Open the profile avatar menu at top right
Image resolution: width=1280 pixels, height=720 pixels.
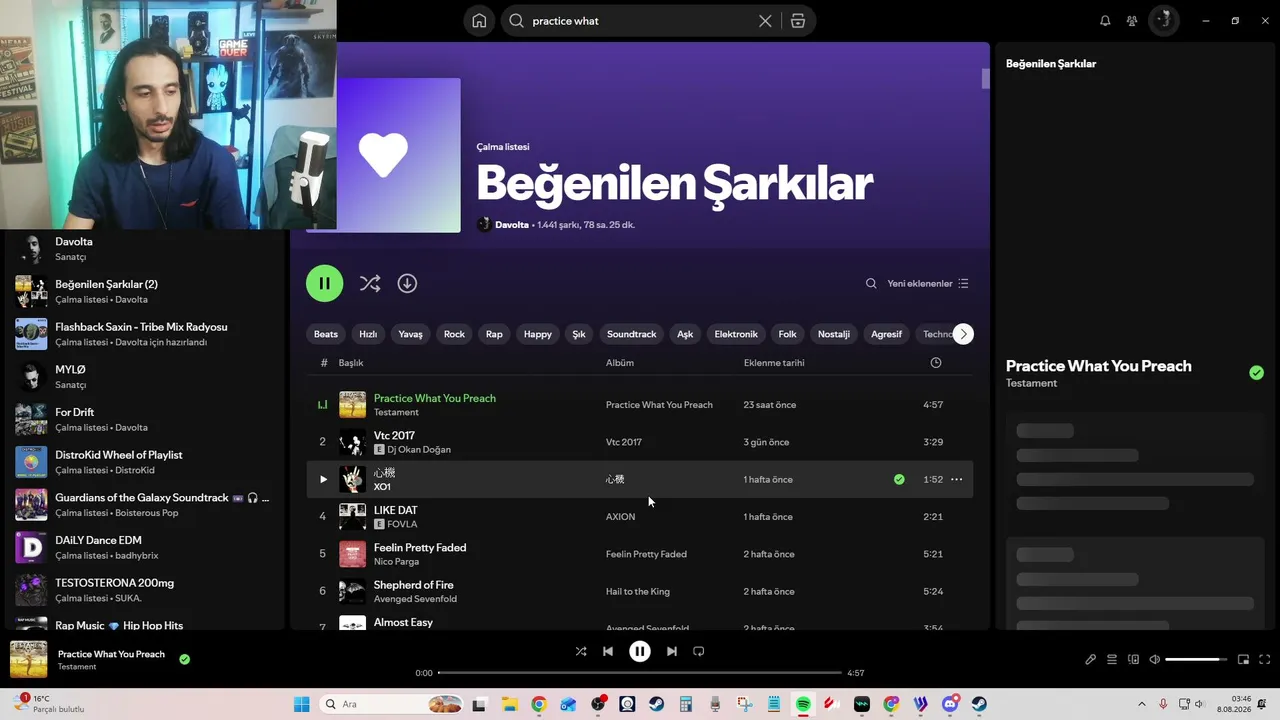coord(1163,21)
